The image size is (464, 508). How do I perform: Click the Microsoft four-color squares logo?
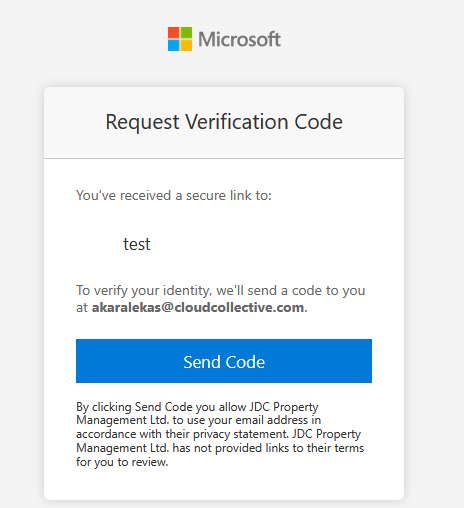click(x=180, y=39)
